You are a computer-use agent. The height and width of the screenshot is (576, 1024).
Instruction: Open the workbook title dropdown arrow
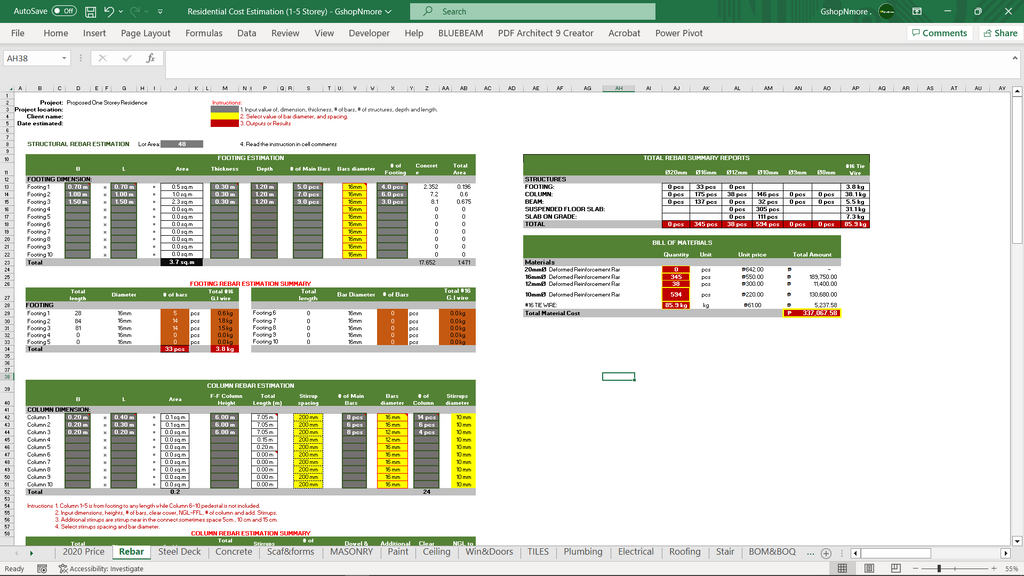tap(388, 12)
